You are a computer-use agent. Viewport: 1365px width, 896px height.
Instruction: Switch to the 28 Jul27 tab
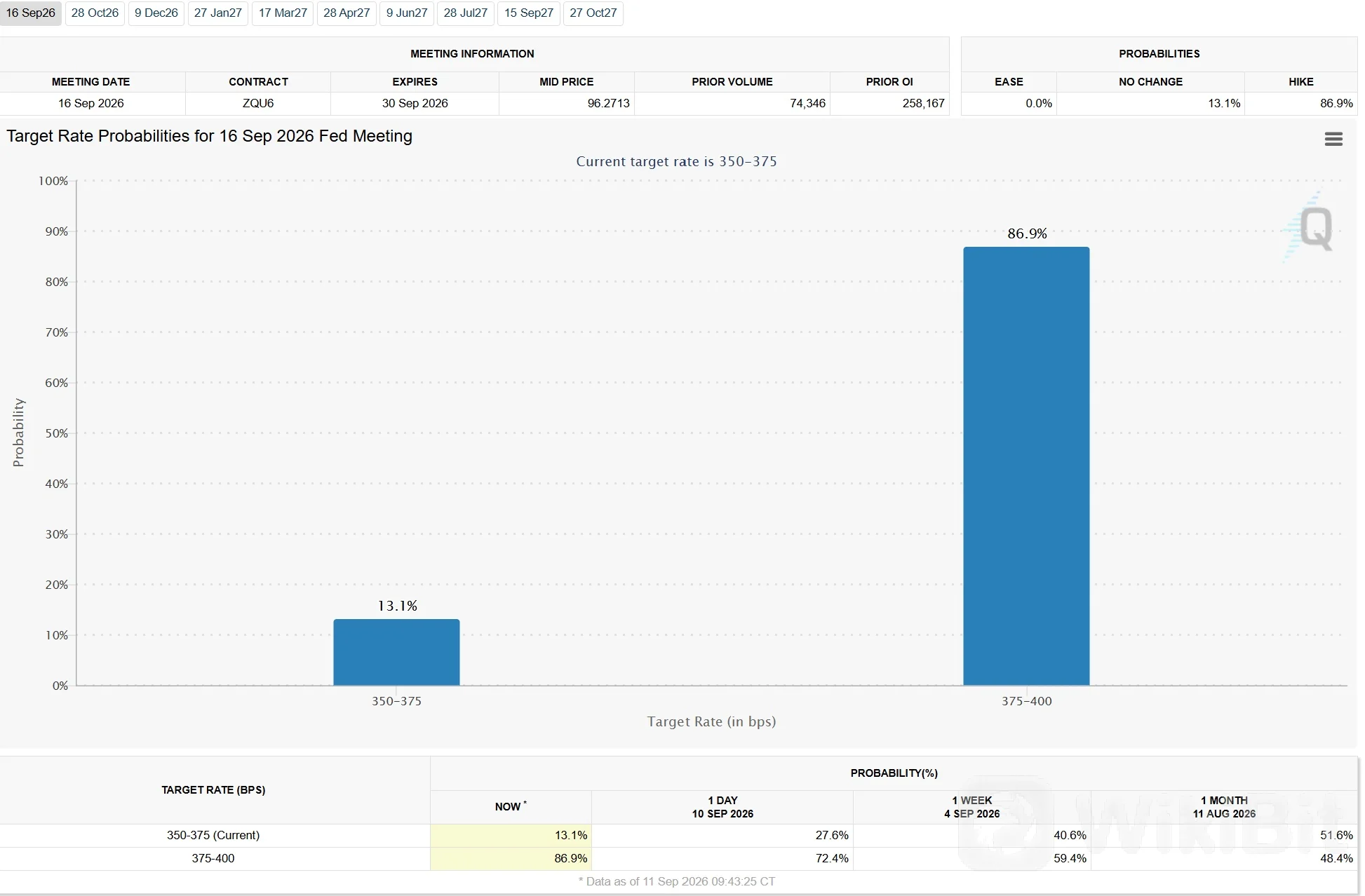[465, 13]
